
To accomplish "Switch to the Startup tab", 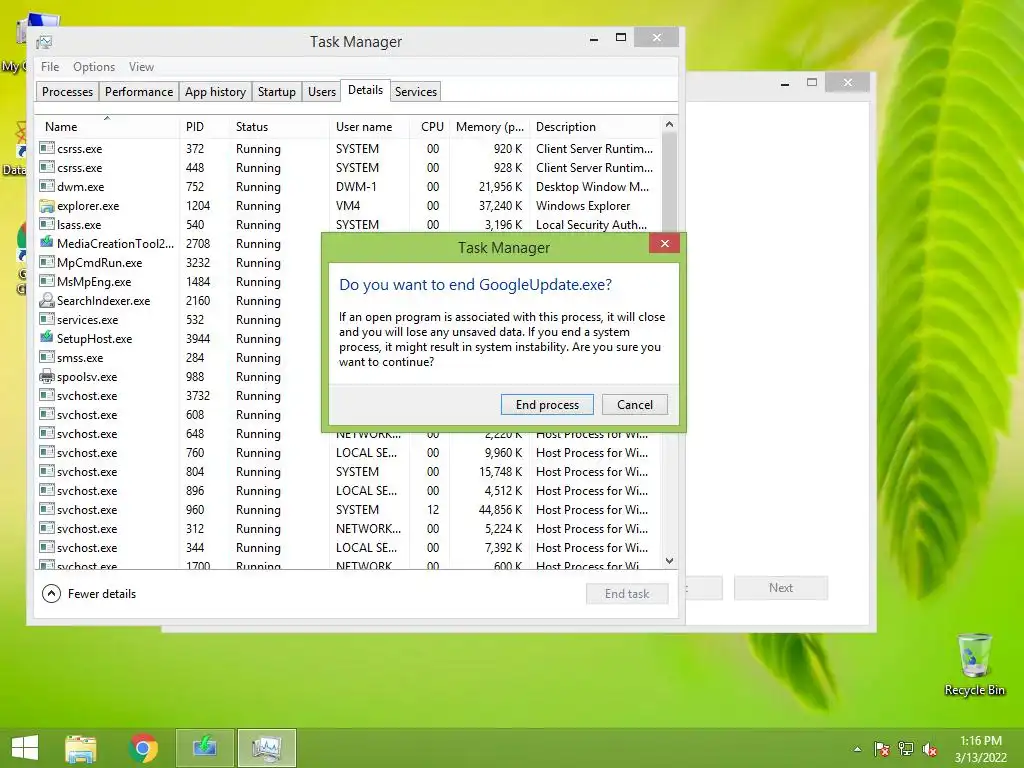I will click(277, 91).
